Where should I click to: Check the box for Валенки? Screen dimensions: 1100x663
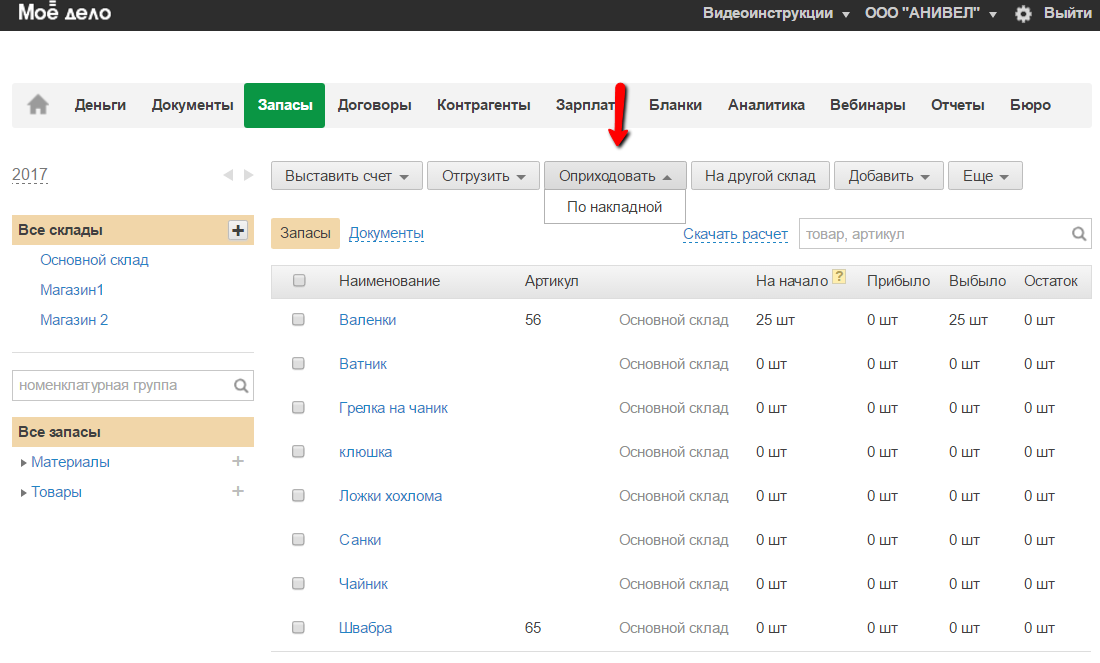pos(298,320)
